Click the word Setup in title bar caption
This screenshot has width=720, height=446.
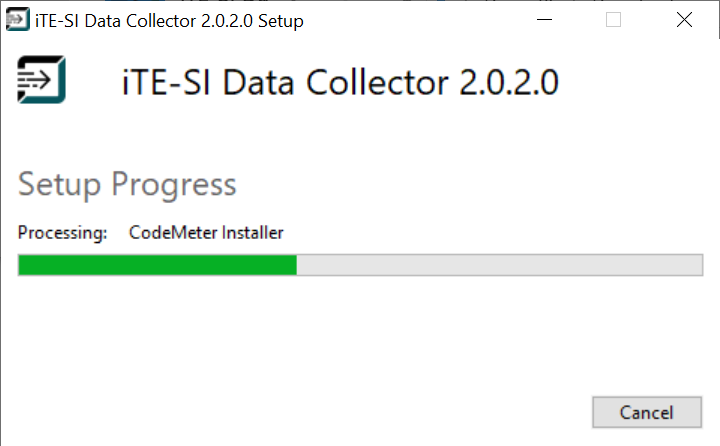(280, 21)
